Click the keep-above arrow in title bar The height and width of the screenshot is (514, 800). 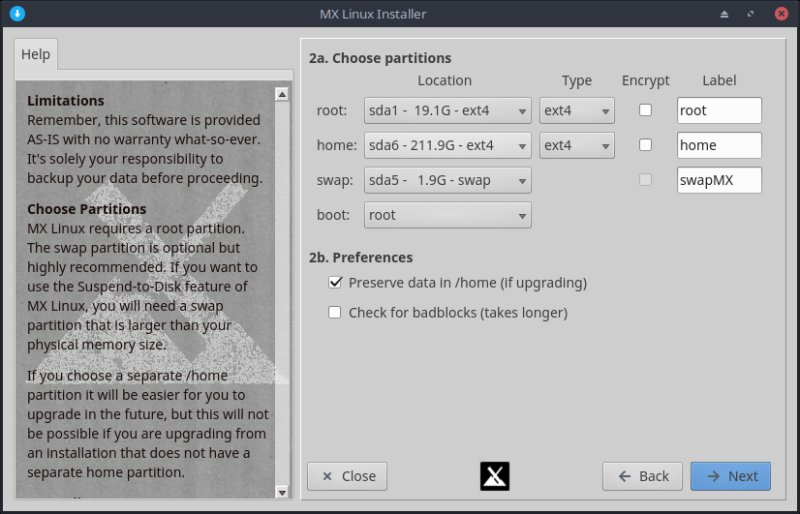click(725, 14)
